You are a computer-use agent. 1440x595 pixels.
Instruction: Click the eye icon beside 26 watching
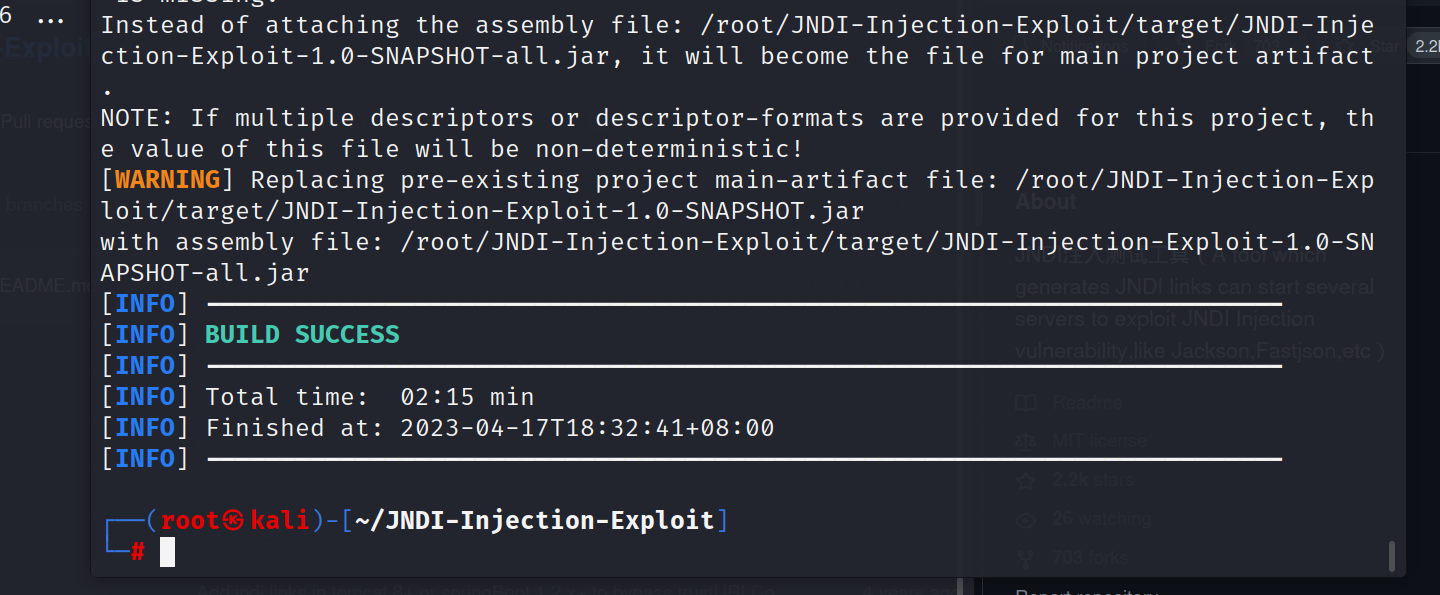tap(1024, 520)
